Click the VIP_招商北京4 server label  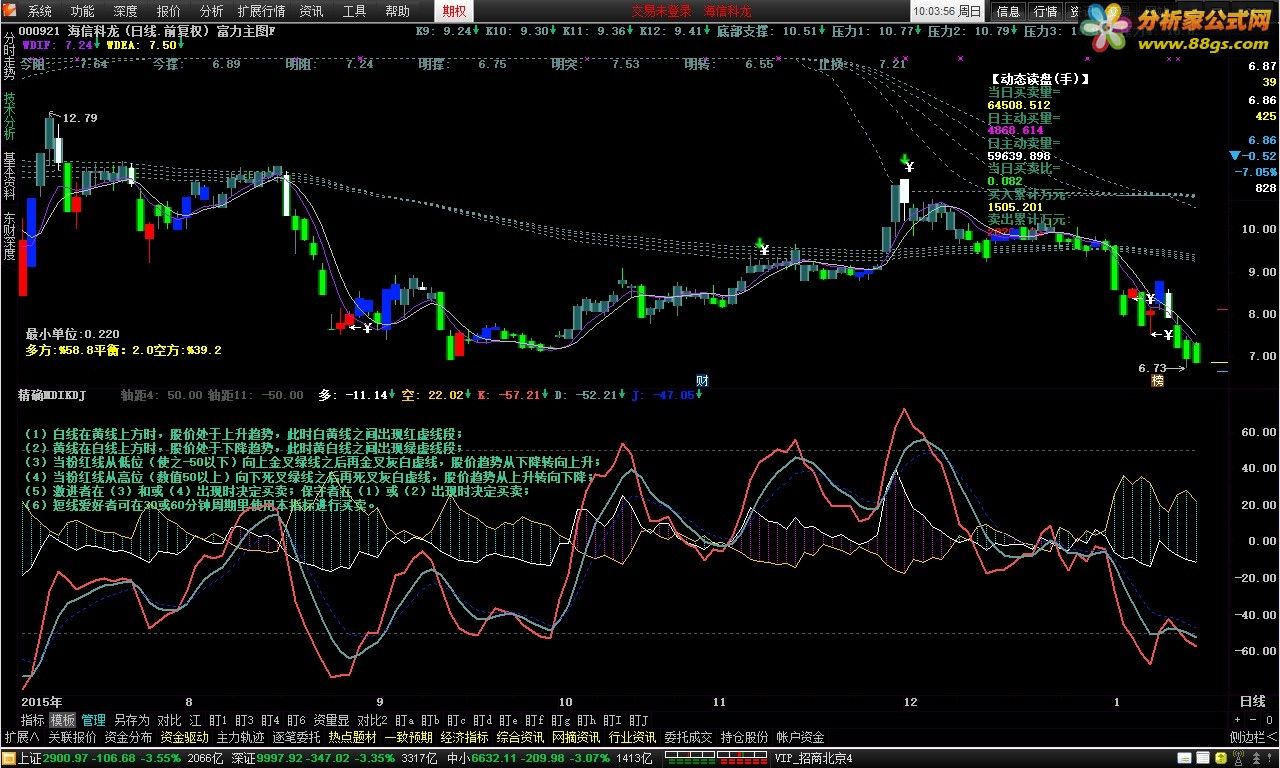tap(812, 759)
